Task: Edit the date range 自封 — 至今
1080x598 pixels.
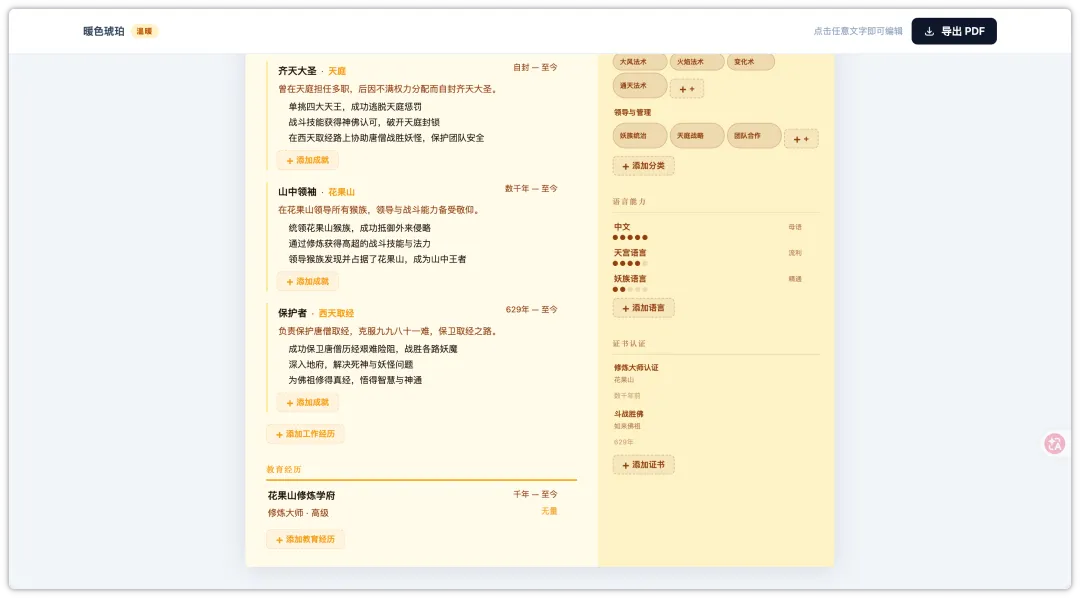Action: pos(535,68)
